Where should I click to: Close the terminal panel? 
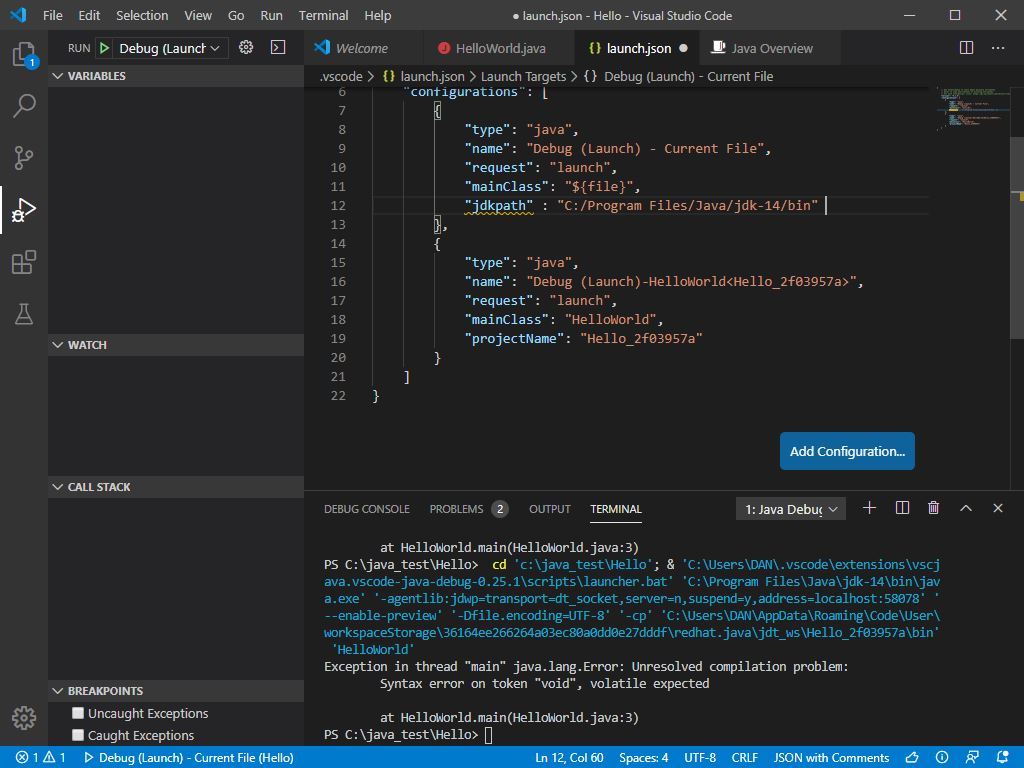pyautogui.click(x=998, y=508)
